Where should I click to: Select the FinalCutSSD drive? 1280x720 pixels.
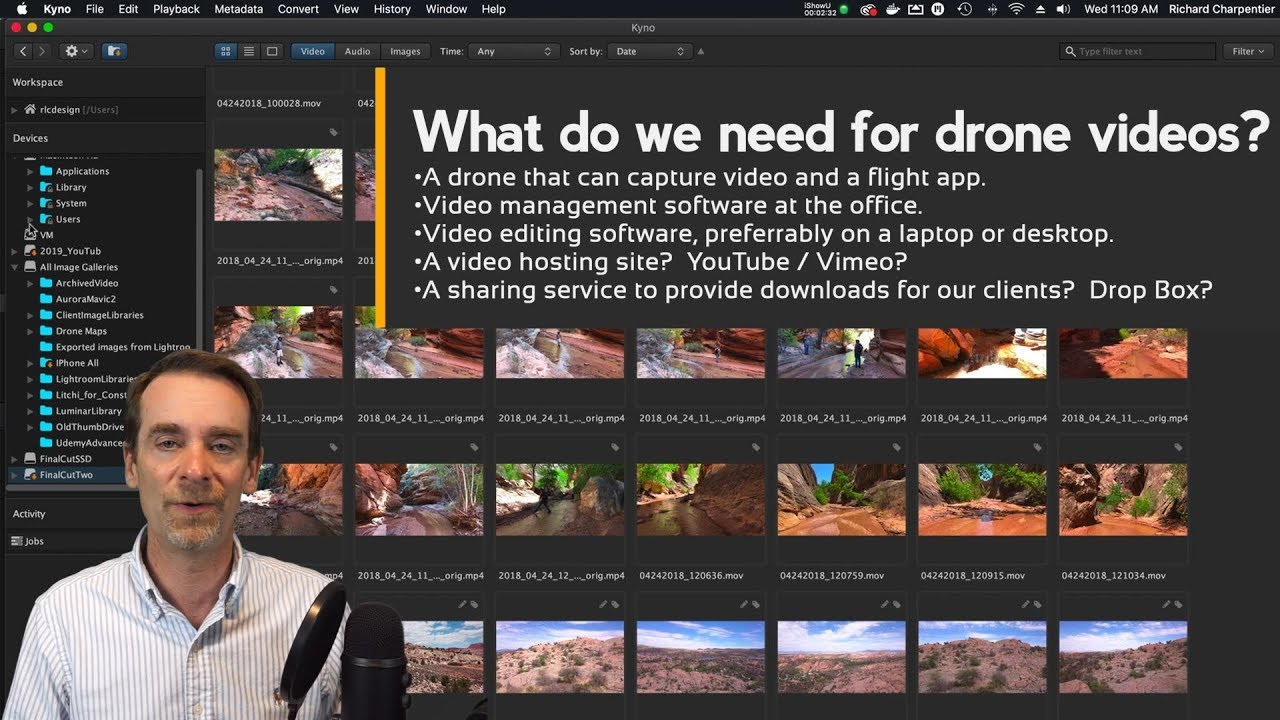pos(66,459)
